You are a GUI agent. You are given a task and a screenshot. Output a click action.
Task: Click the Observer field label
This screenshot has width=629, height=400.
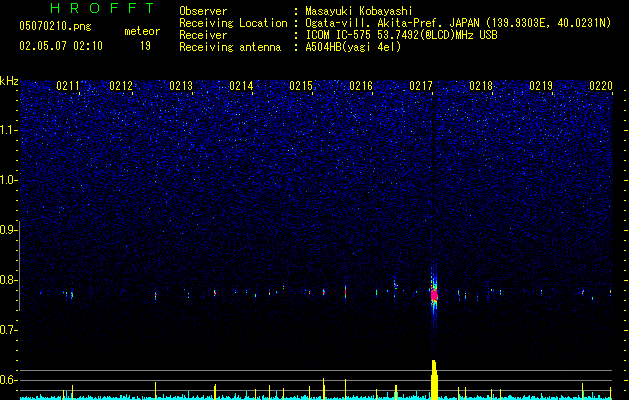[x=203, y=11]
